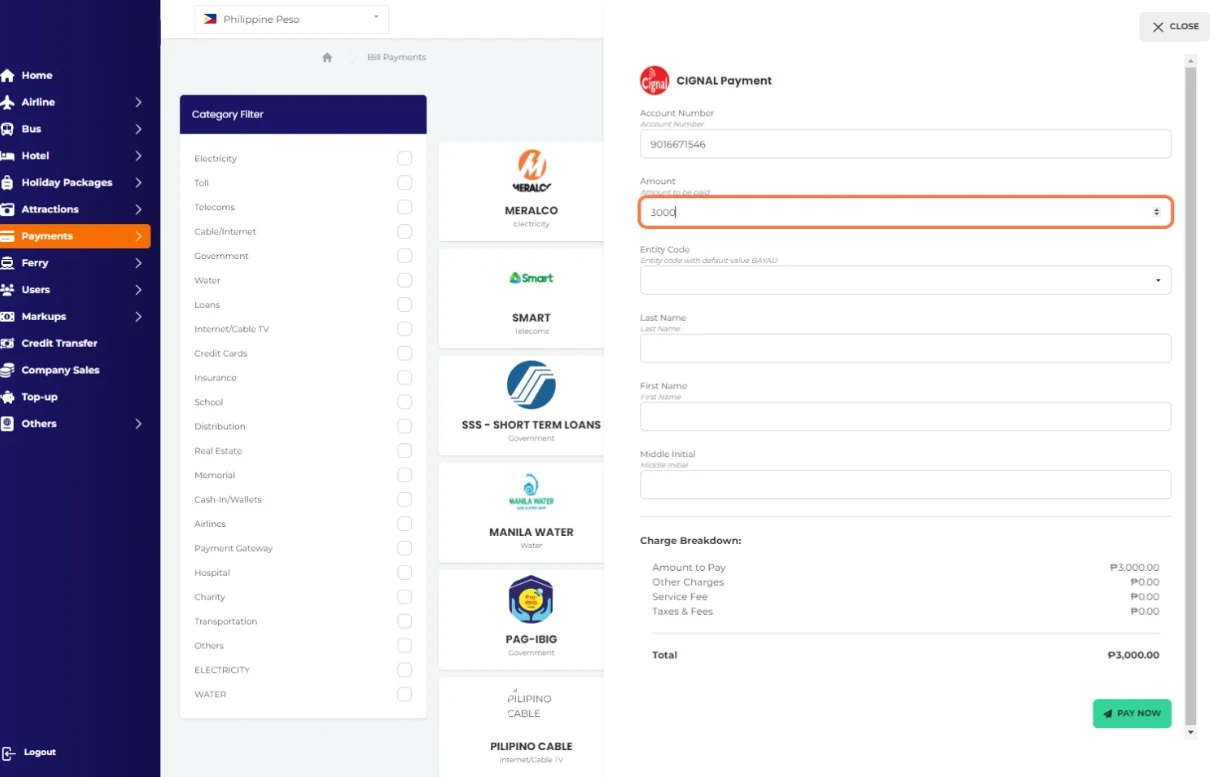
Task: Click the Last Name input field
Action: pos(905,348)
